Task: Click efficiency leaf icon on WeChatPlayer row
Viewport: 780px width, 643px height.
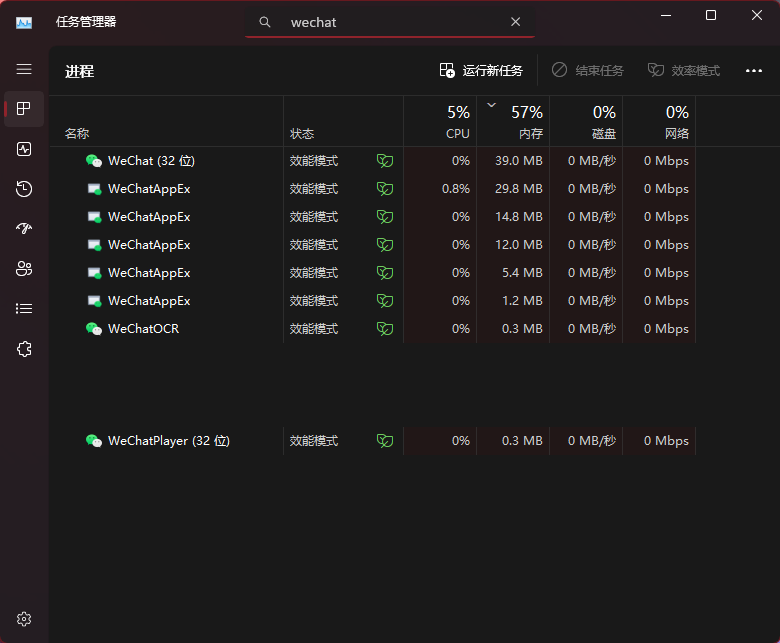Action: (x=385, y=441)
